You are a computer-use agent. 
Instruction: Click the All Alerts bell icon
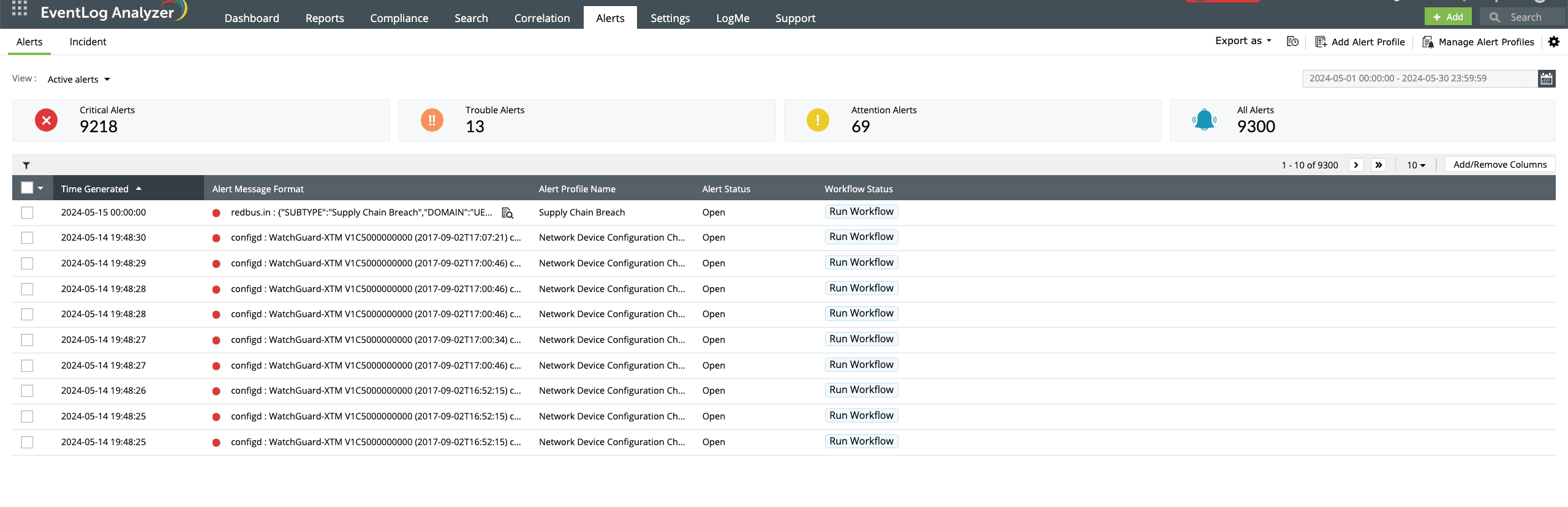(1204, 120)
